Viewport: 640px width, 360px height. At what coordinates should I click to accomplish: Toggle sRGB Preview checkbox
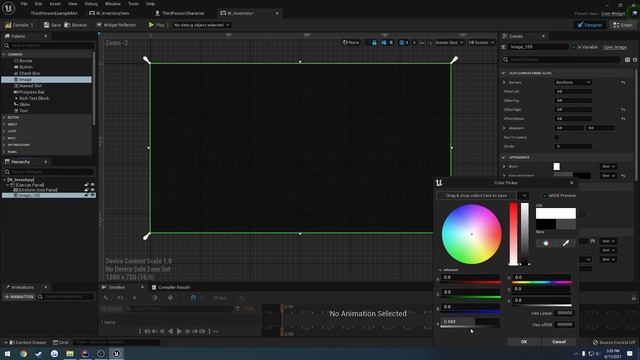tap(545, 196)
